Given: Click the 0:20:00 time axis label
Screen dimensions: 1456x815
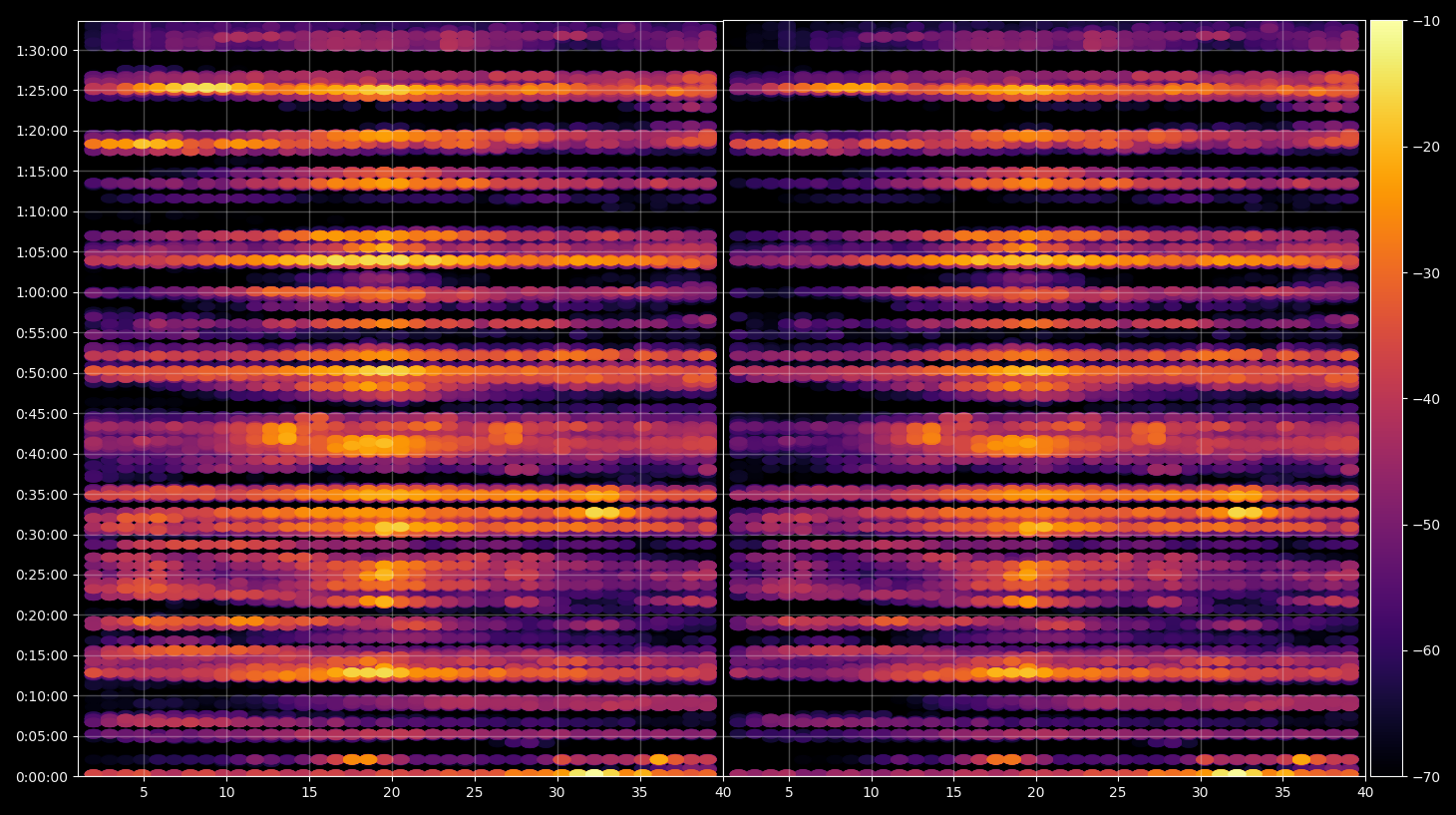Looking at the screenshot, I should pyautogui.click(x=42, y=616).
